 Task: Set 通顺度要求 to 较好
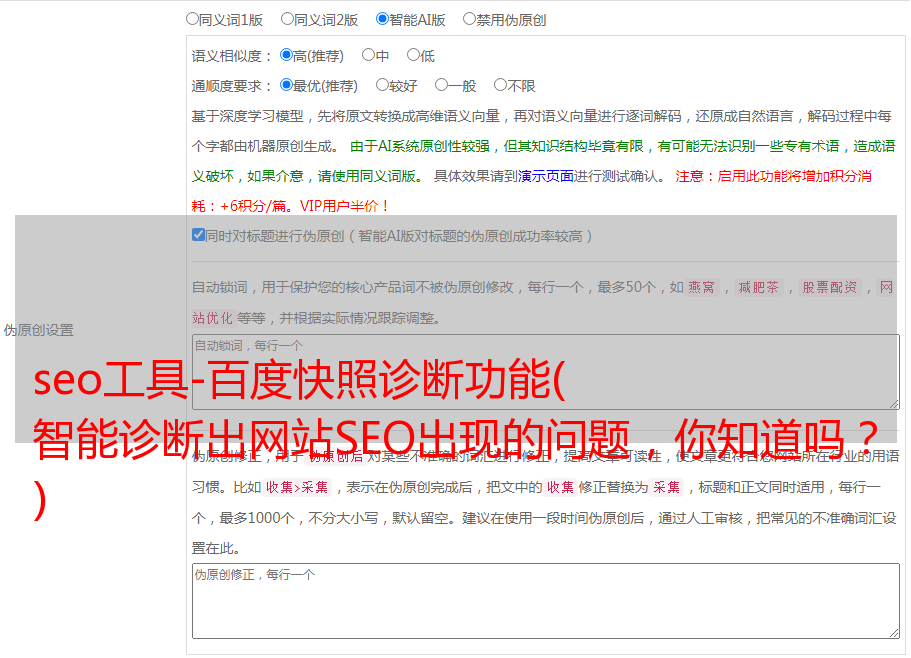click(382, 85)
